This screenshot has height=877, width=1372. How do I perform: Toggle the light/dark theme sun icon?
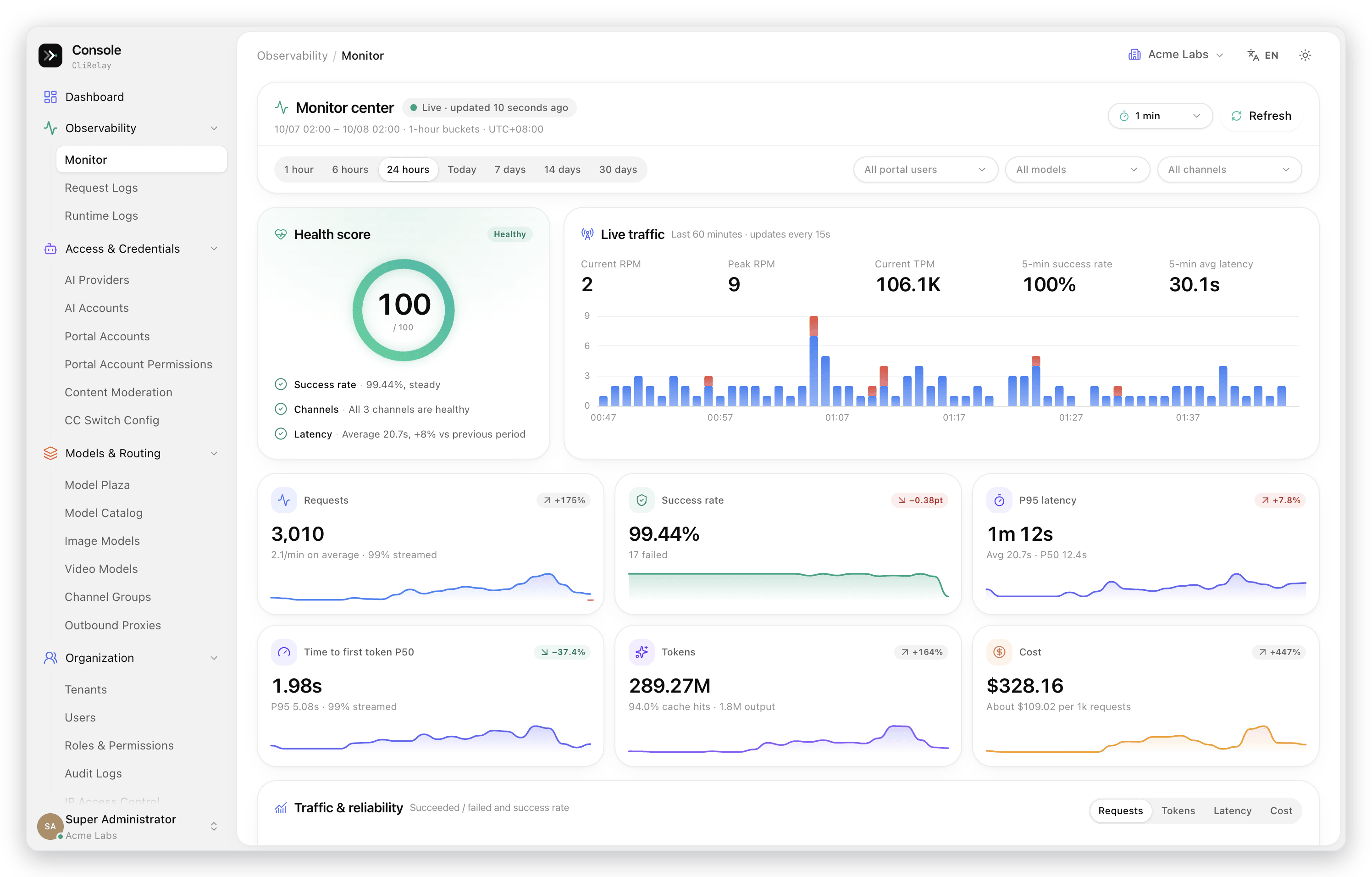pyautogui.click(x=1305, y=56)
